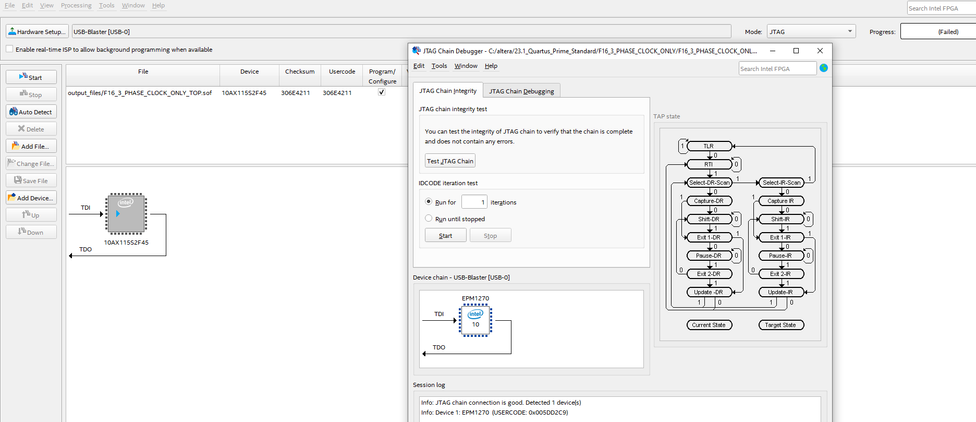Switch to JTAG Chain Debugging tab
This screenshot has width=976, height=422.
[520, 91]
